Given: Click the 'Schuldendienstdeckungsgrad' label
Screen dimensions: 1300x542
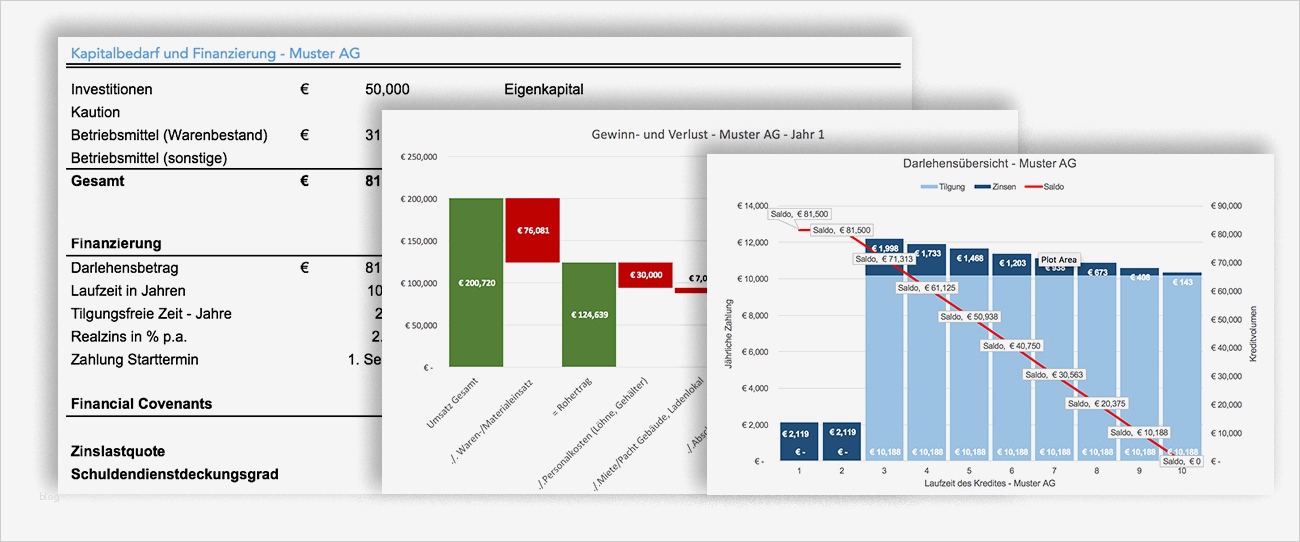Looking at the screenshot, I should point(175,474).
